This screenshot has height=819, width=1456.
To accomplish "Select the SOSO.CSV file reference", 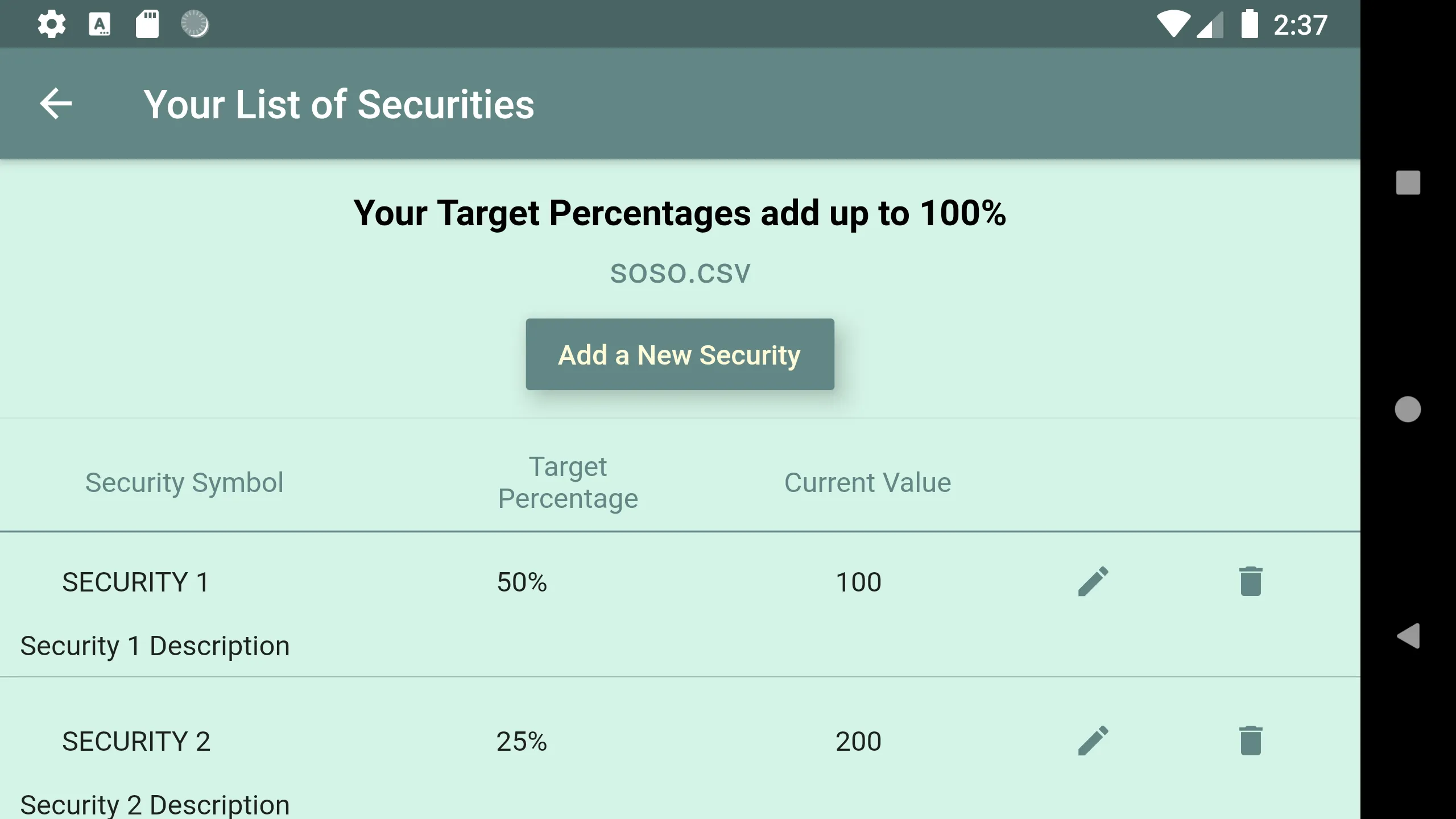I will [x=680, y=272].
